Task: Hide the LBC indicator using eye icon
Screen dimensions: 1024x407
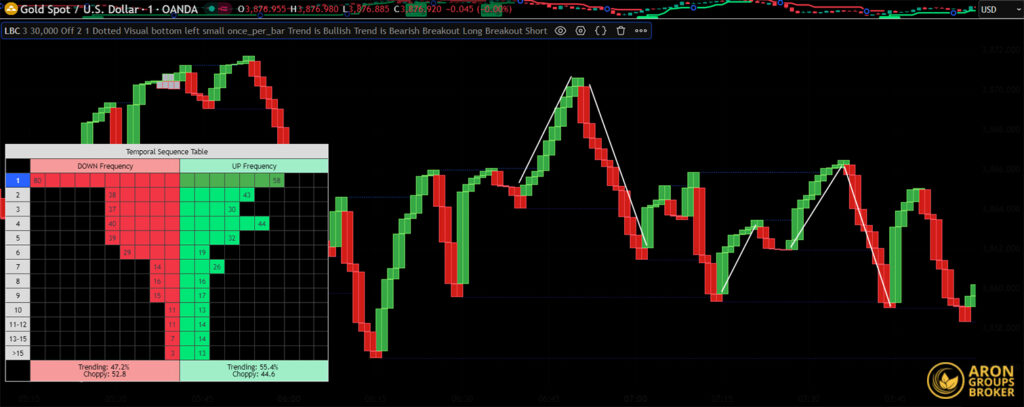Action: tap(560, 30)
